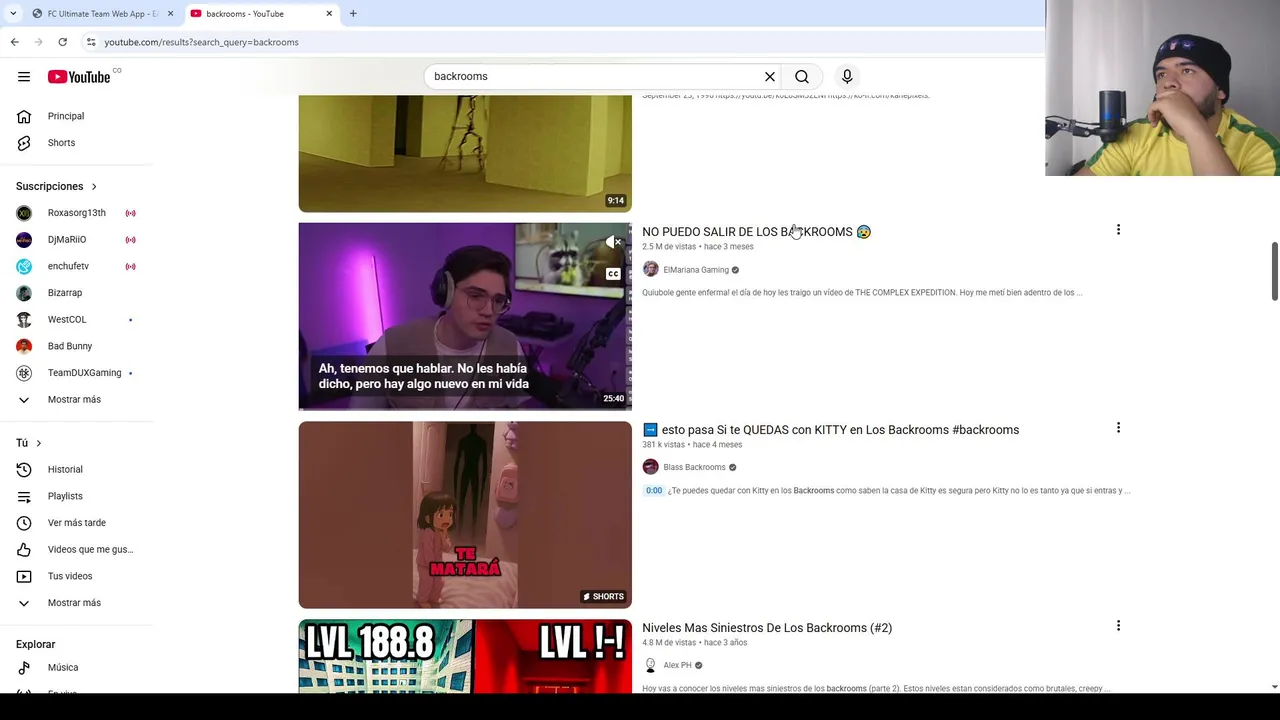Expand the Suscripciones section chevron
Viewport: 1280px width, 720px height.
pyautogui.click(x=94, y=186)
